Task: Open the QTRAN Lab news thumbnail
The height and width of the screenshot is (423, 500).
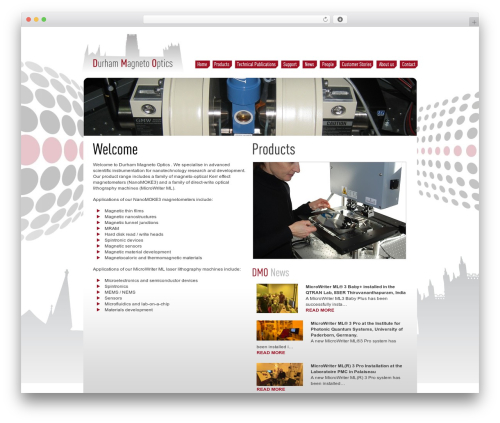Action: [277, 298]
